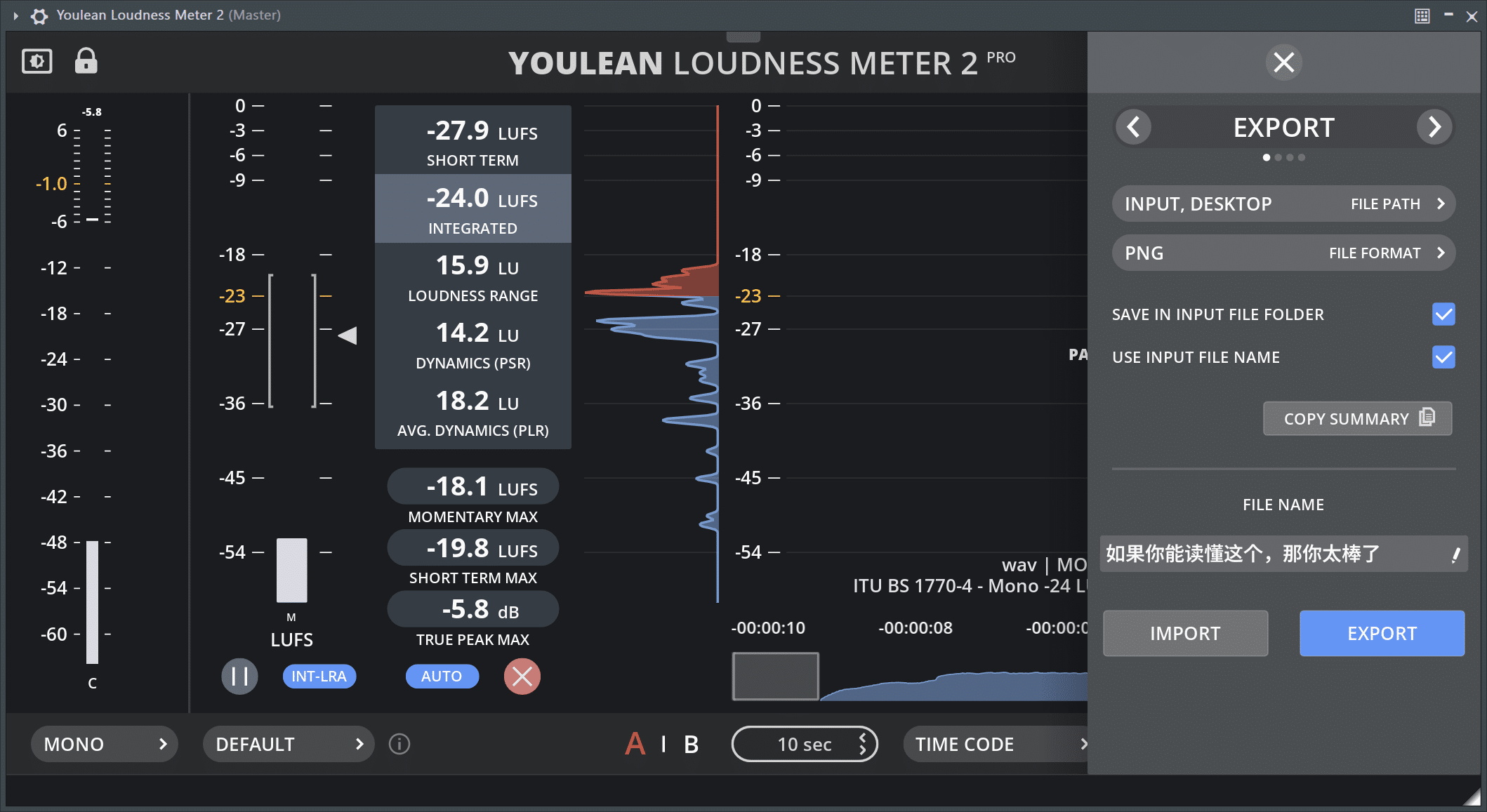
Task: Open the plugin gear settings in title bar
Action: 39,15
